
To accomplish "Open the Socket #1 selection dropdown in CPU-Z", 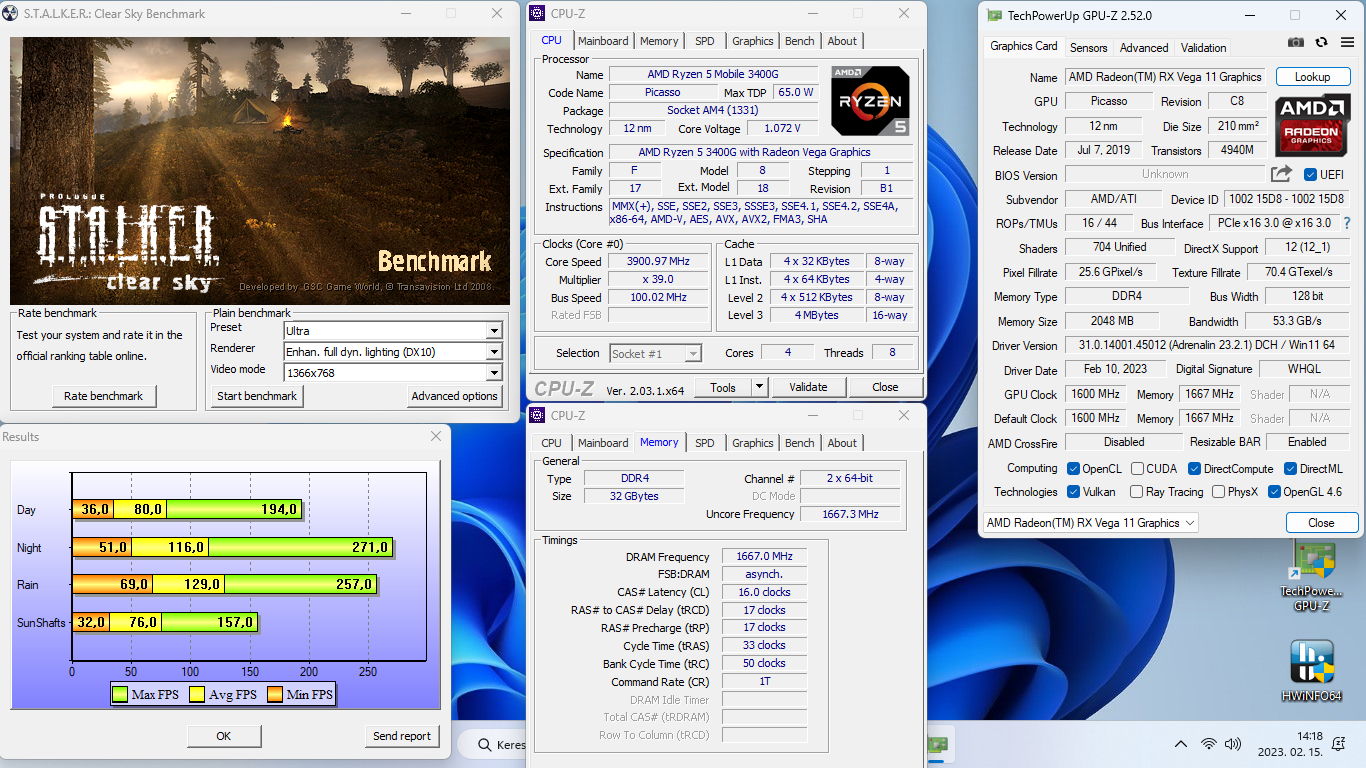I will pos(655,353).
